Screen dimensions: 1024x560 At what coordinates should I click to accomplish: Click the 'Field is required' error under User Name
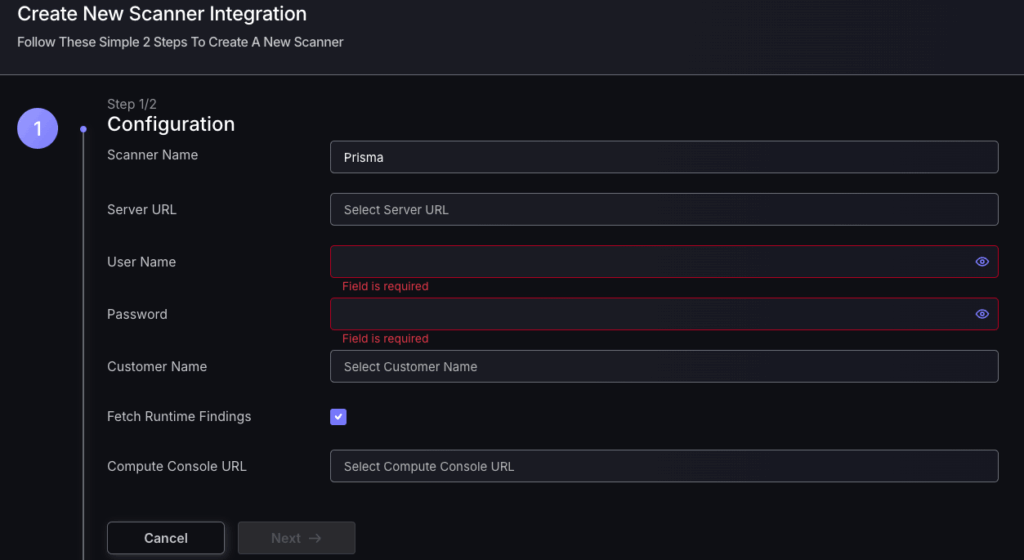pos(385,287)
